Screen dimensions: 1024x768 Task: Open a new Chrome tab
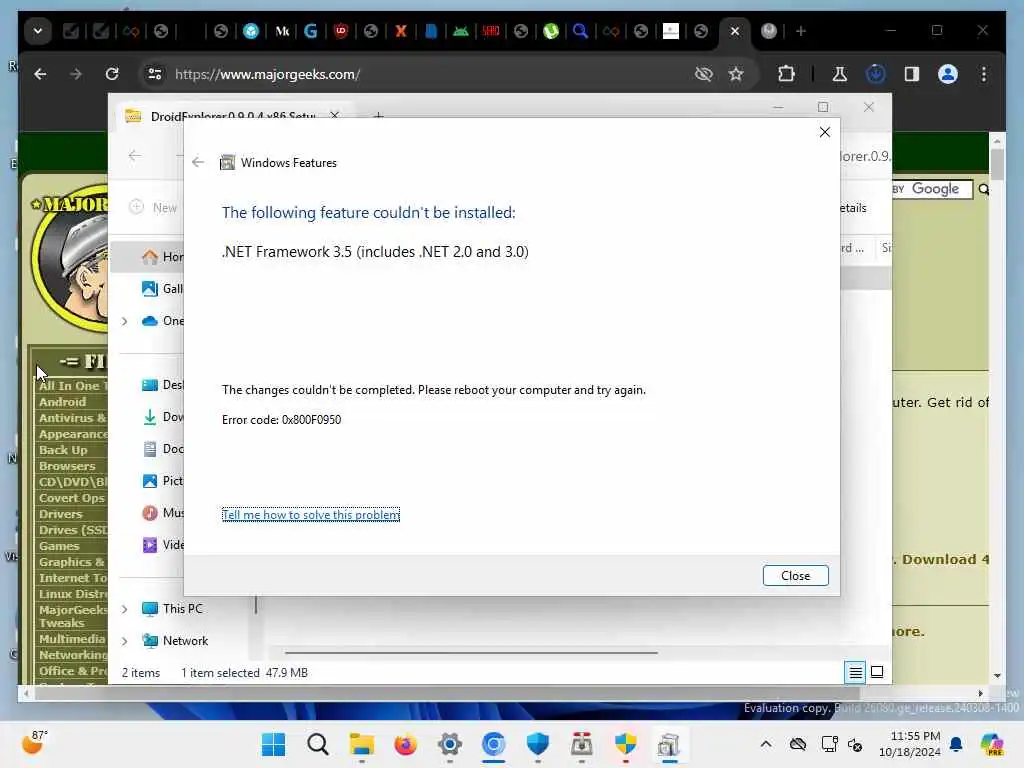801,31
